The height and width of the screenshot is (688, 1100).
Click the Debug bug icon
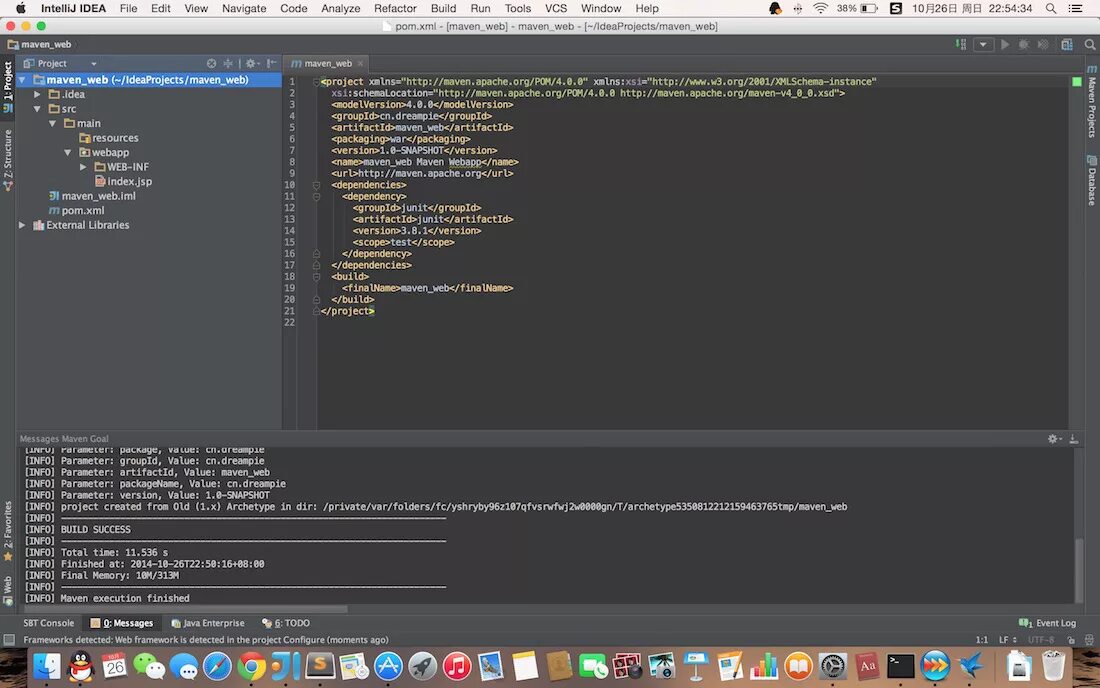click(1024, 44)
